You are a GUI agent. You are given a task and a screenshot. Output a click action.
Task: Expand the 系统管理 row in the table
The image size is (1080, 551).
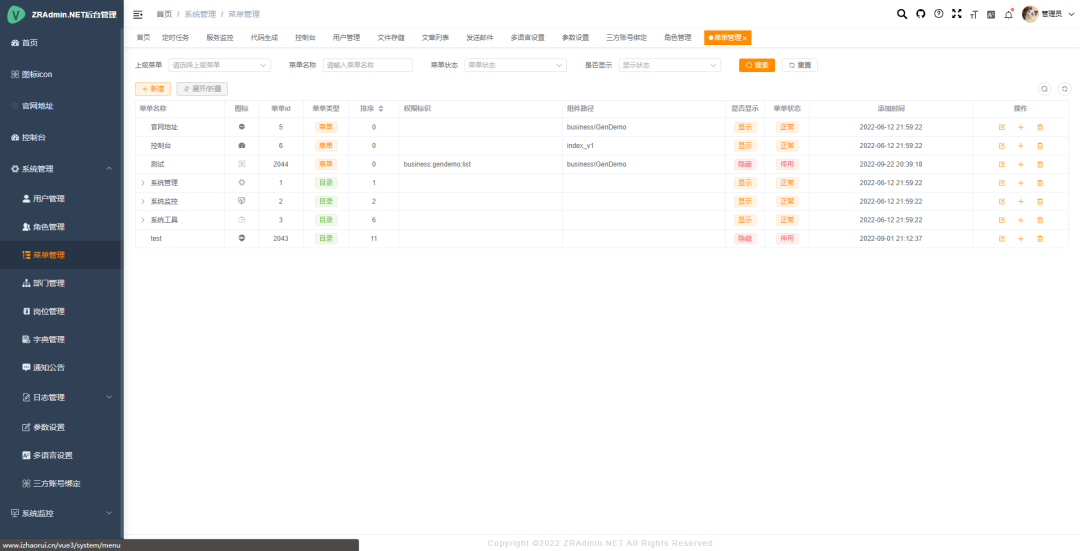coord(143,183)
